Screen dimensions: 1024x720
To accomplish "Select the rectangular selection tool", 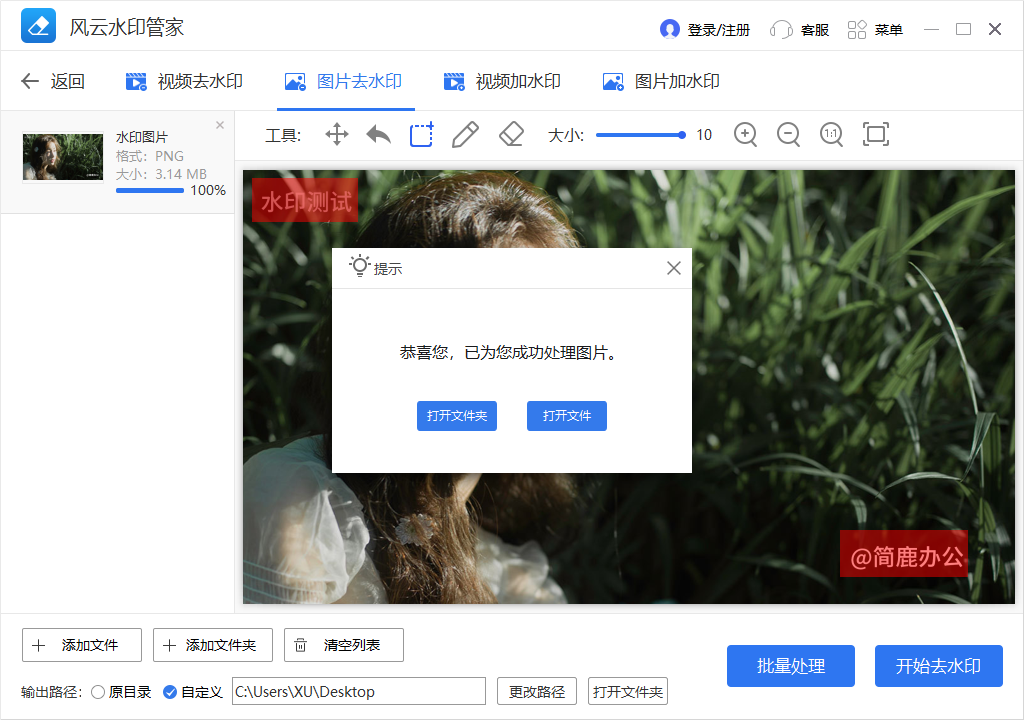I will point(421,134).
